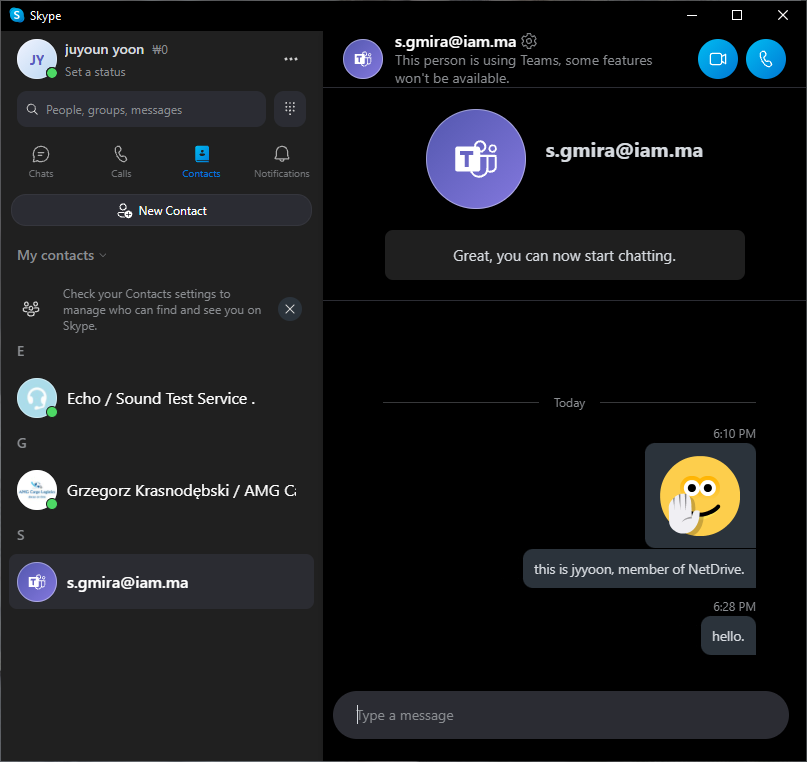Click the waving emoticon message
807x762 pixels.
(x=700, y=495)
